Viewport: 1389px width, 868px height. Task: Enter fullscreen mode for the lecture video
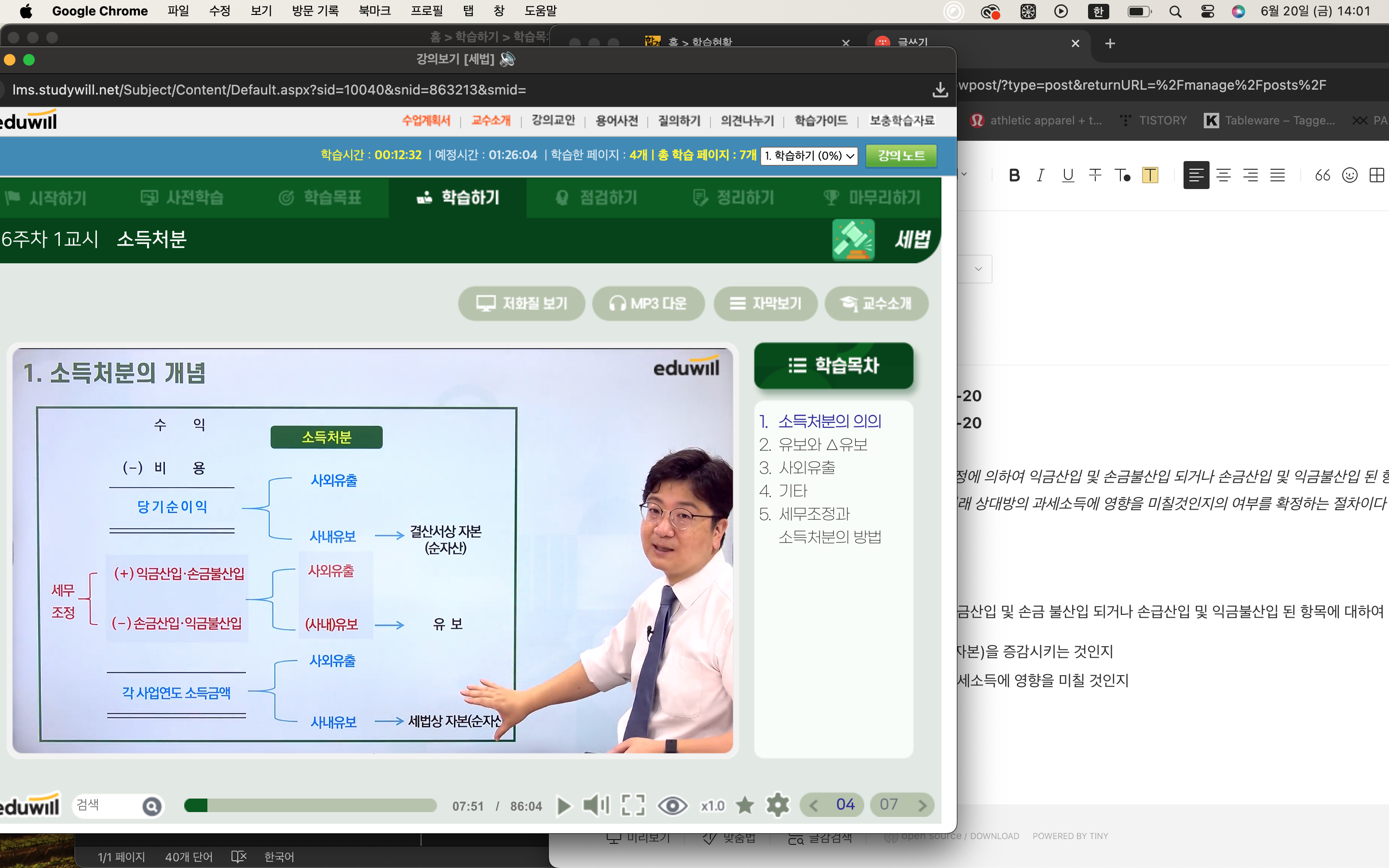(x=633, y=805)
